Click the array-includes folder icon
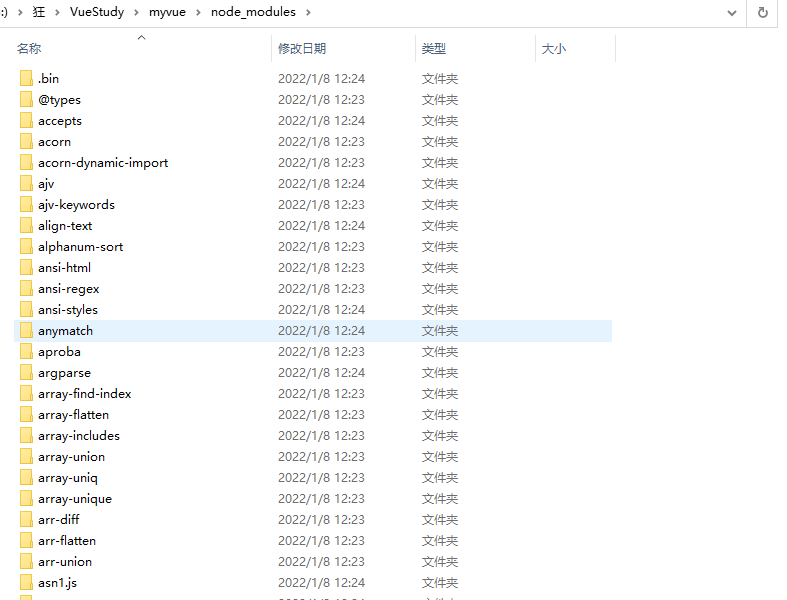This screenshot has width=787, height=600. [x=27, y=435]
